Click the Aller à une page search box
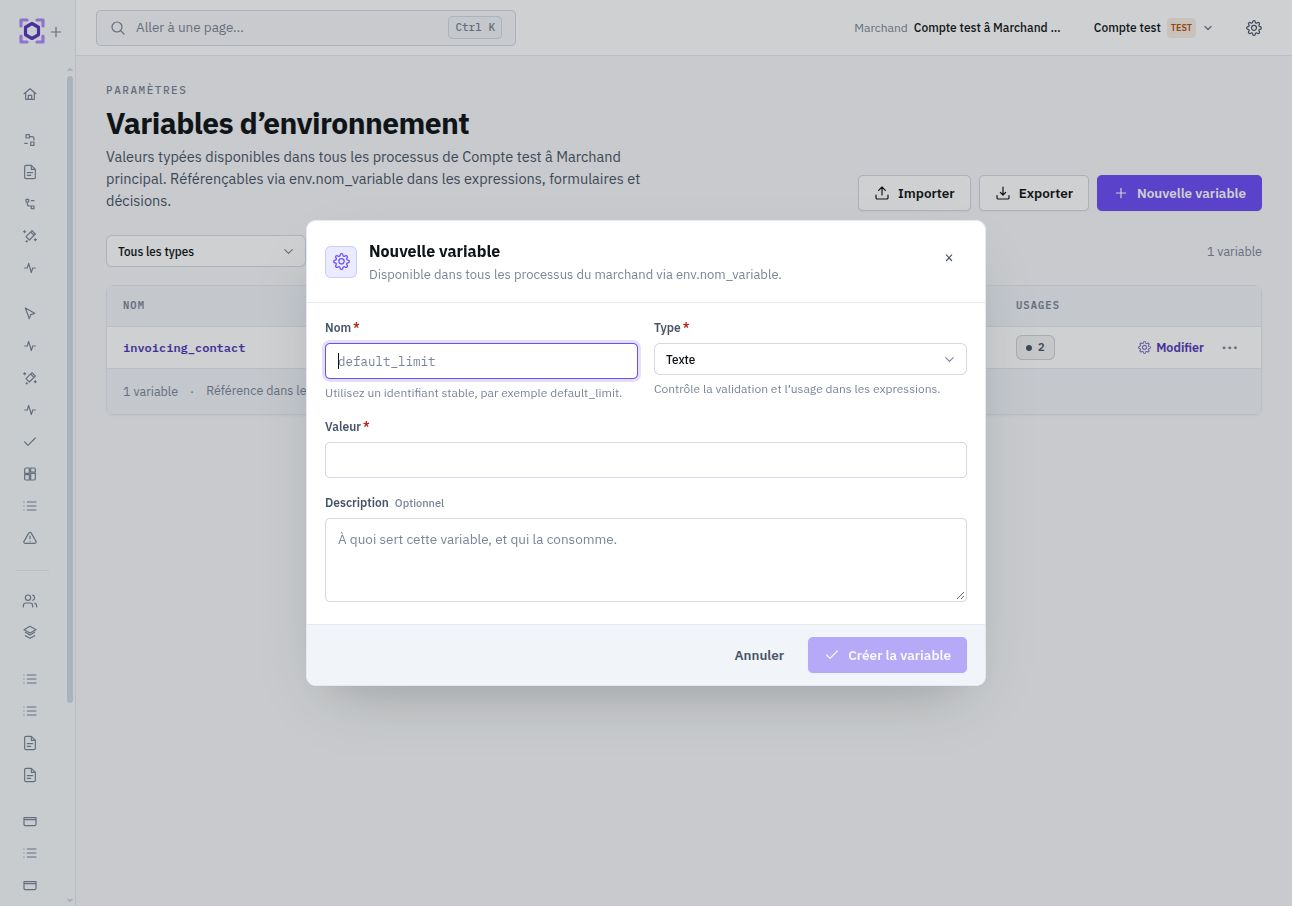The image size is (1292, 906). click(306, 28)
